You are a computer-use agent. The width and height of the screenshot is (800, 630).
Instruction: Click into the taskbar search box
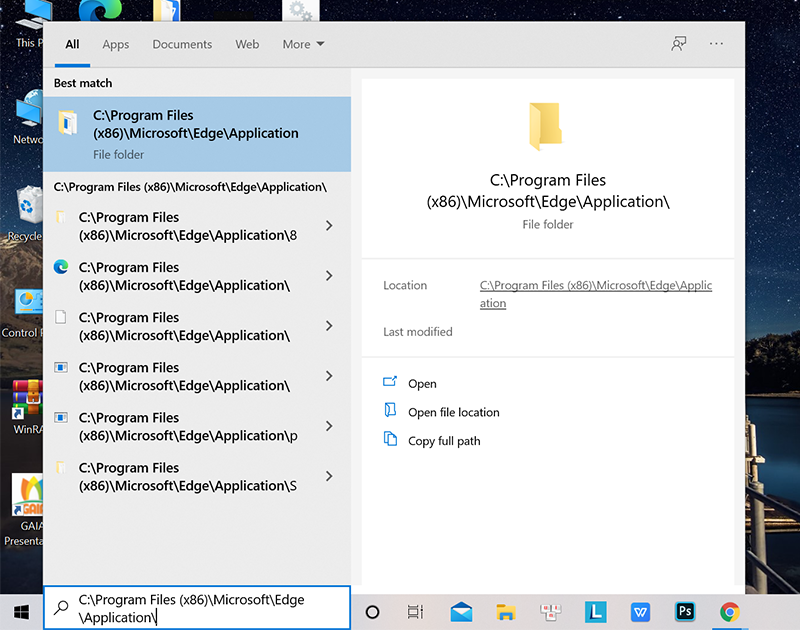coord(197,608)
